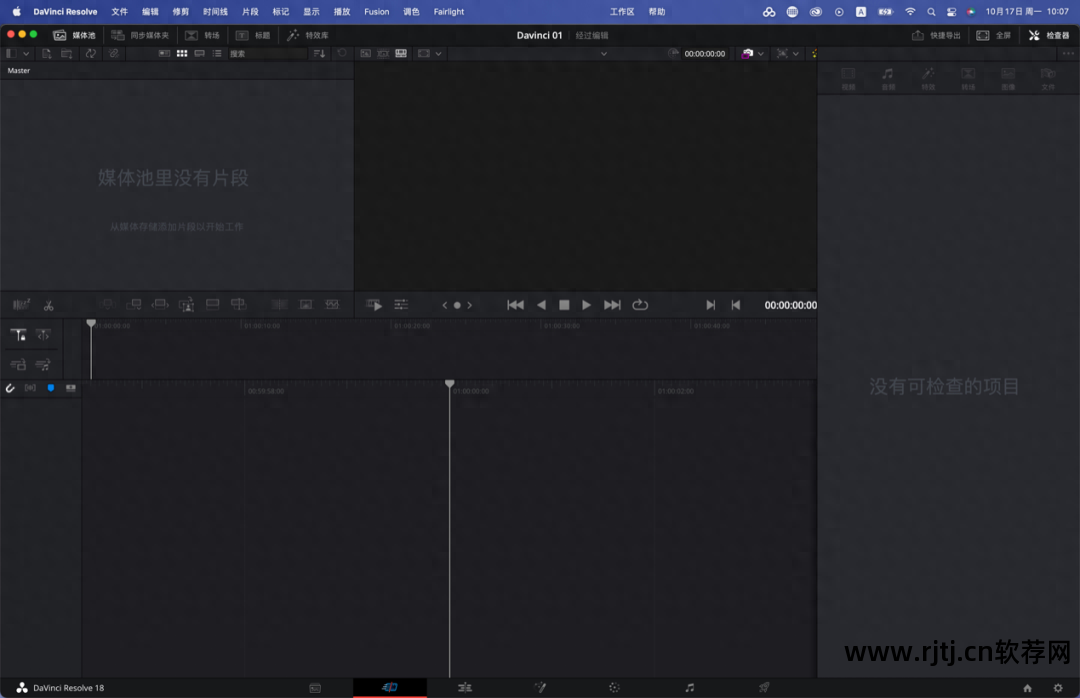Click the project settings gear icon
Viewport: 1080px width, 698px height.
tap(1058, 688)
